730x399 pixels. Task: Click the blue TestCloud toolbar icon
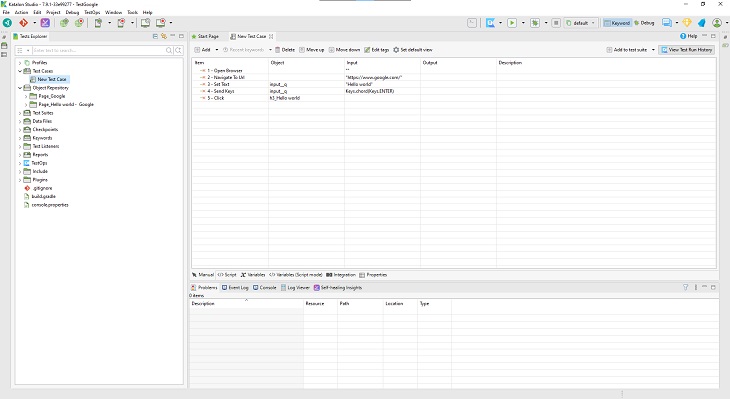click(490, 23)
